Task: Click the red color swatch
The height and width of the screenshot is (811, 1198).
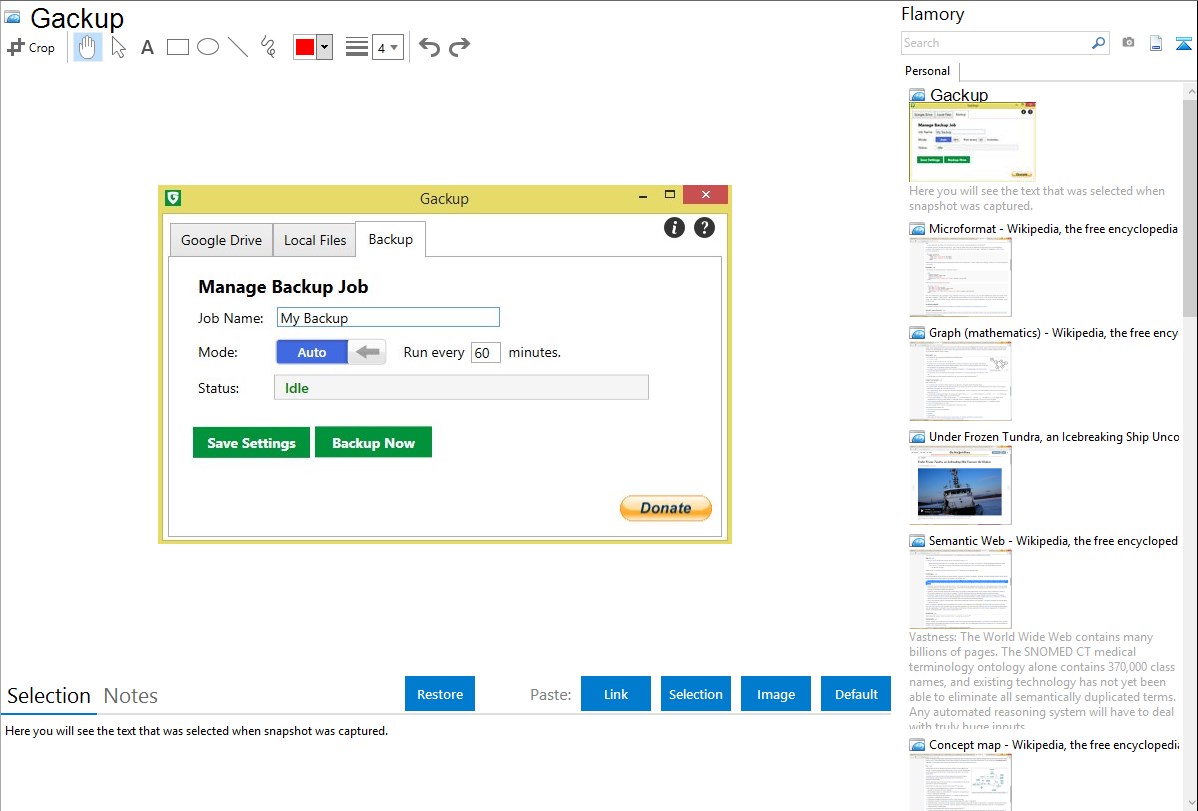Action: 304,47
